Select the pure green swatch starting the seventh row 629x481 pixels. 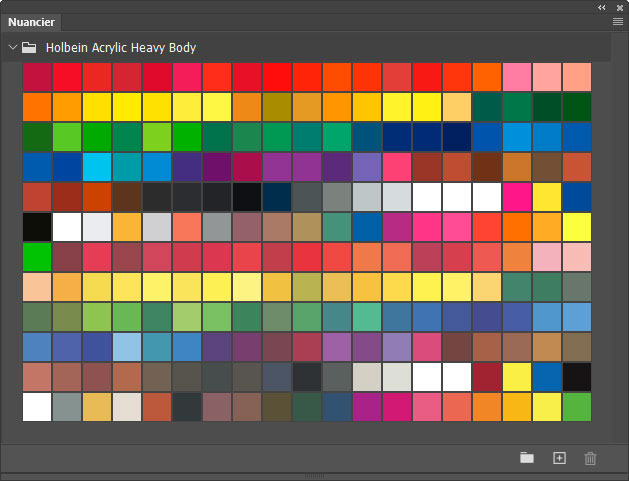(37, 257)
